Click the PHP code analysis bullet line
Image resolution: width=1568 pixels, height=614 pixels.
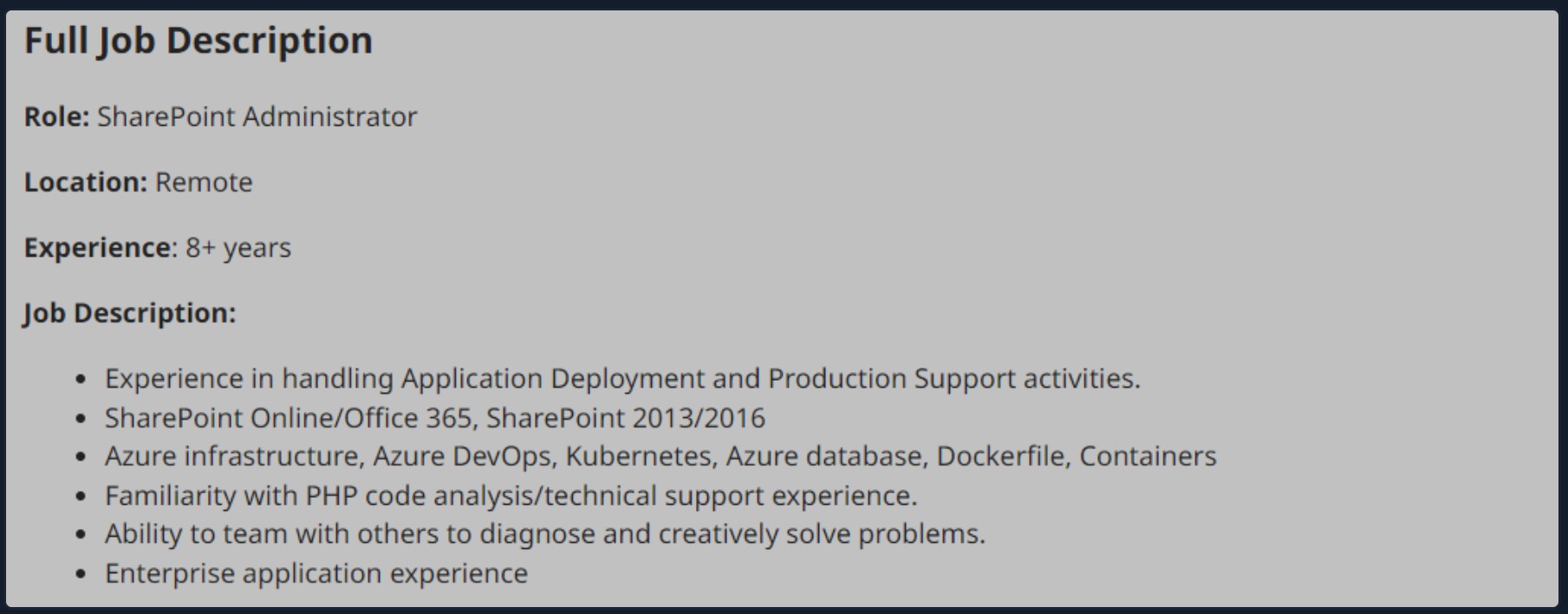[511, 496]
